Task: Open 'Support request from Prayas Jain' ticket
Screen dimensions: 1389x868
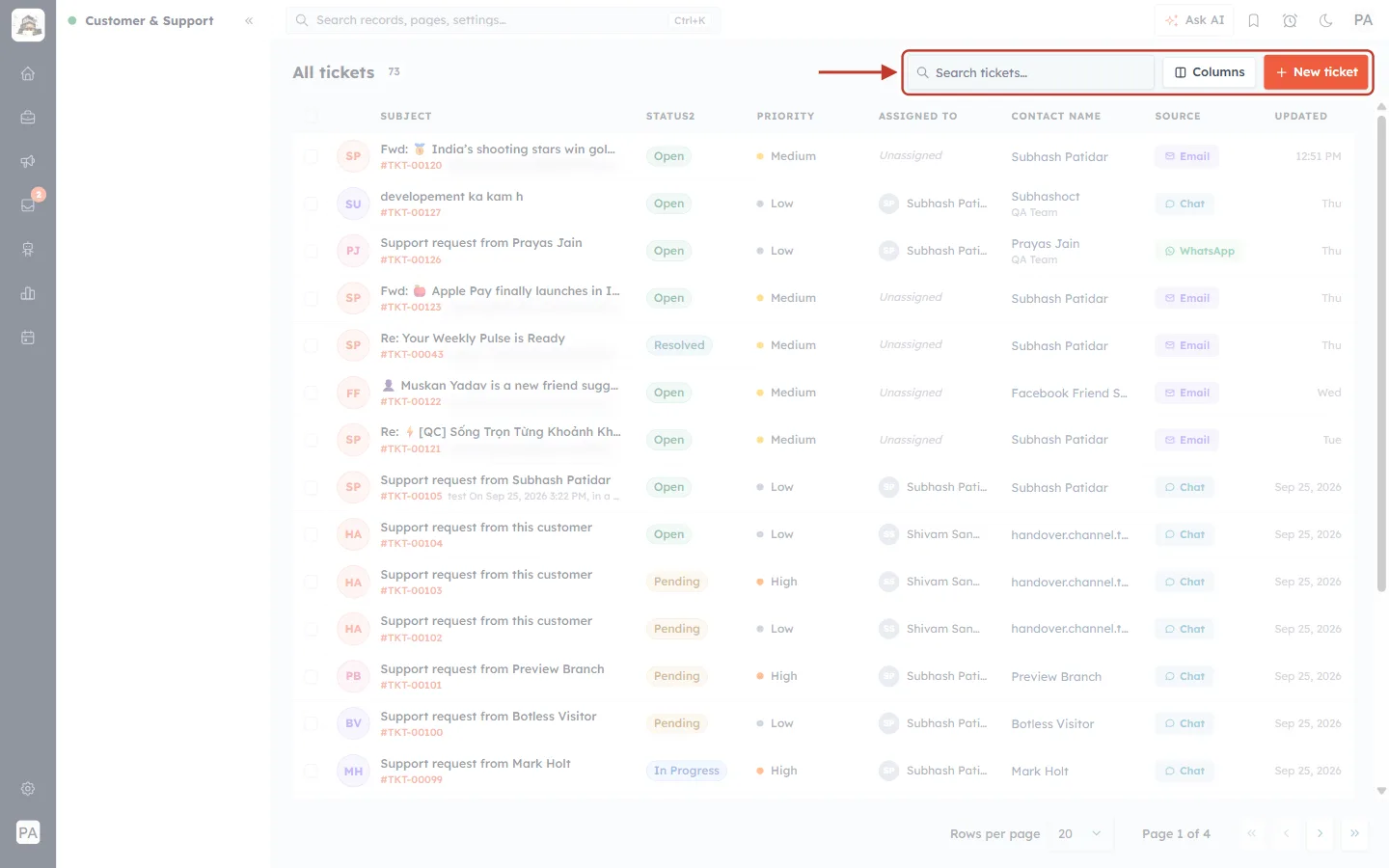Action: coord(481,243)
